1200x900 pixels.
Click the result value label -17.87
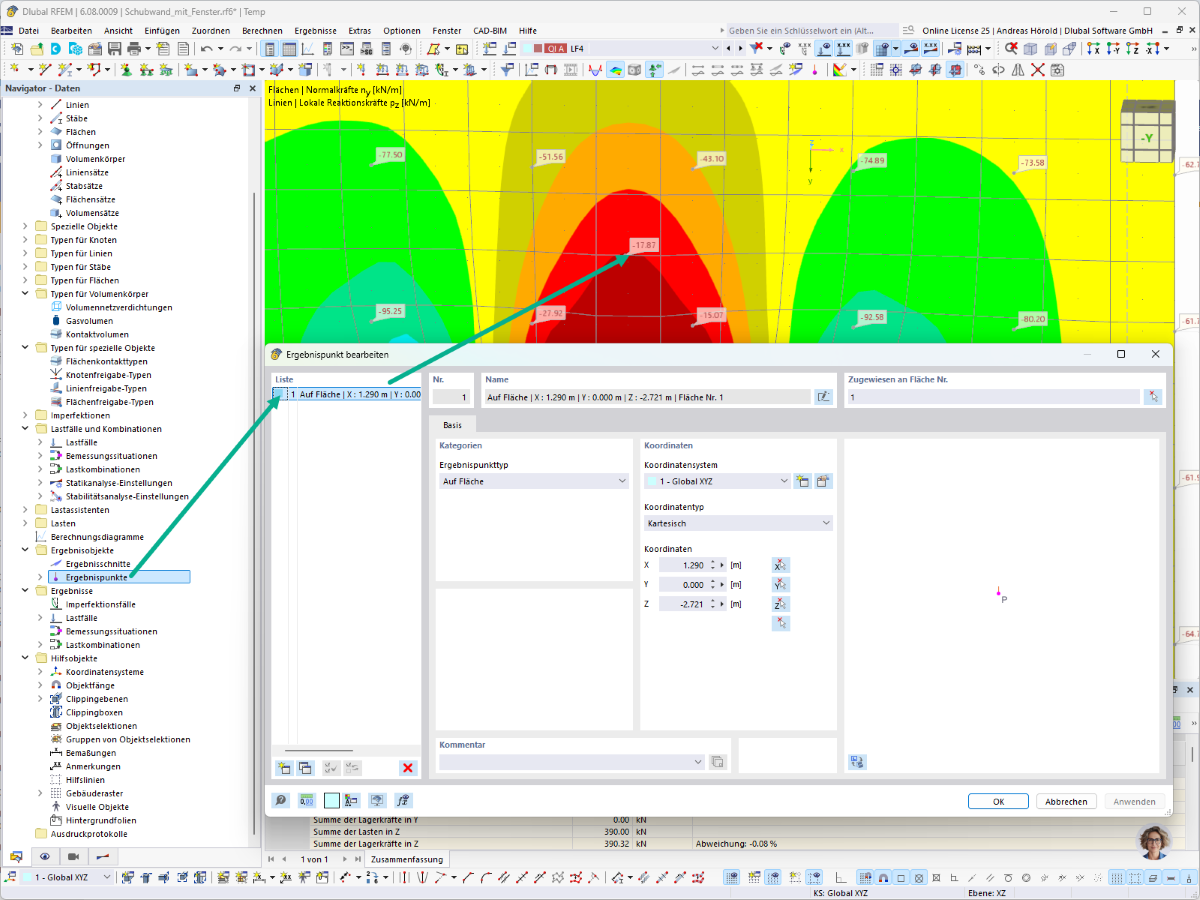644,245
